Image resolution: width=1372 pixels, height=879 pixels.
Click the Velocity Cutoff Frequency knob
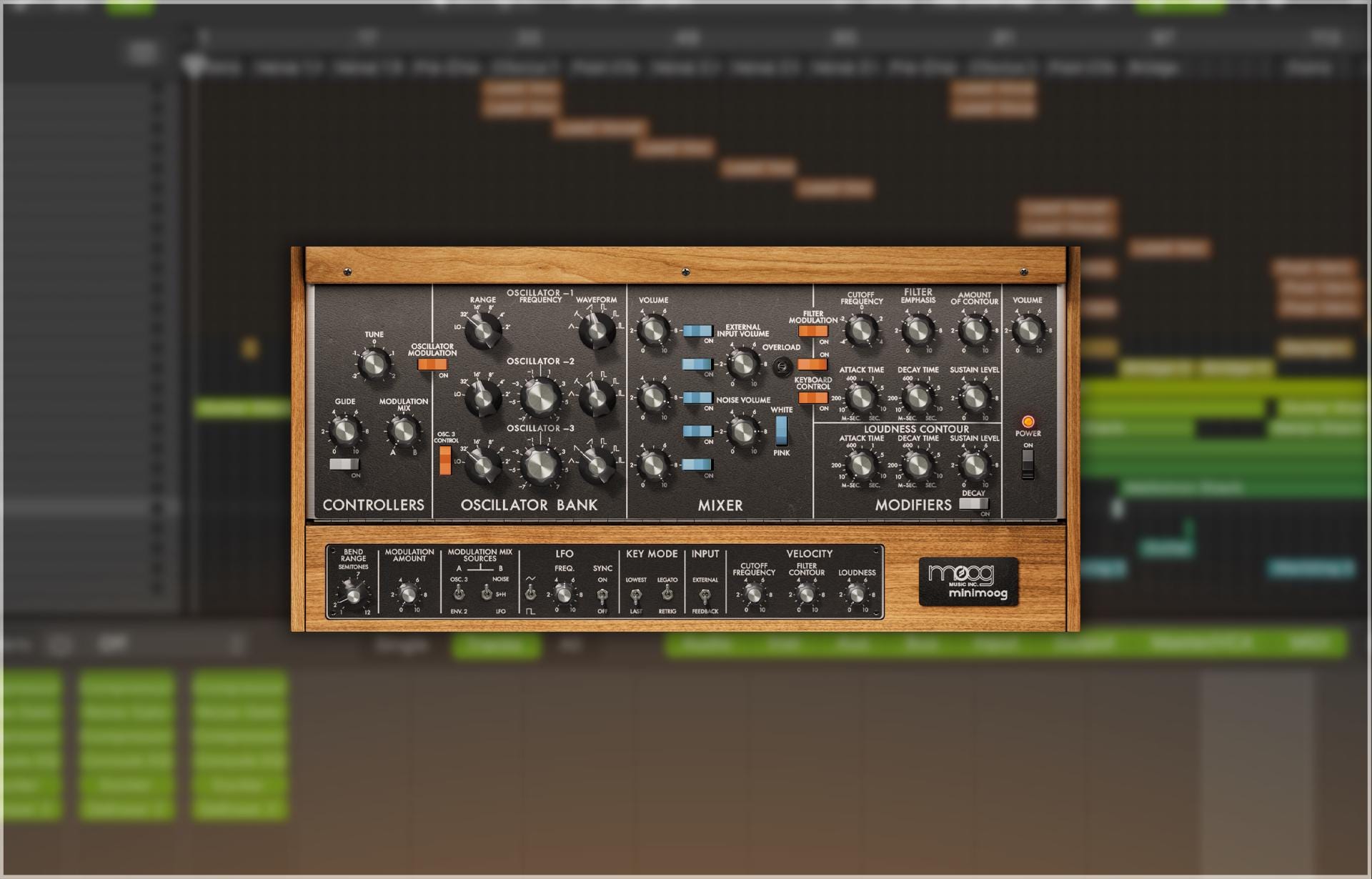point(753,595)
